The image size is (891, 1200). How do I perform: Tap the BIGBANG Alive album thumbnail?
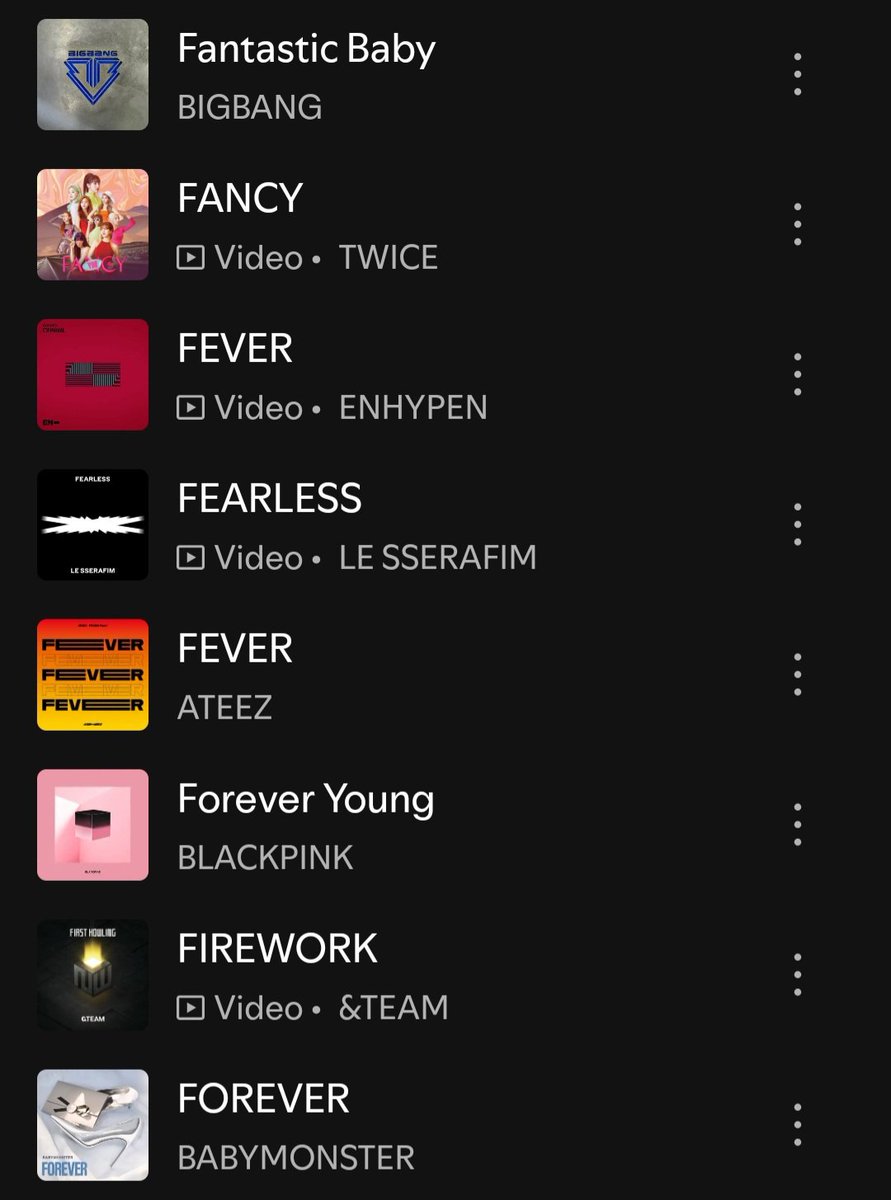tap(93, 75)
